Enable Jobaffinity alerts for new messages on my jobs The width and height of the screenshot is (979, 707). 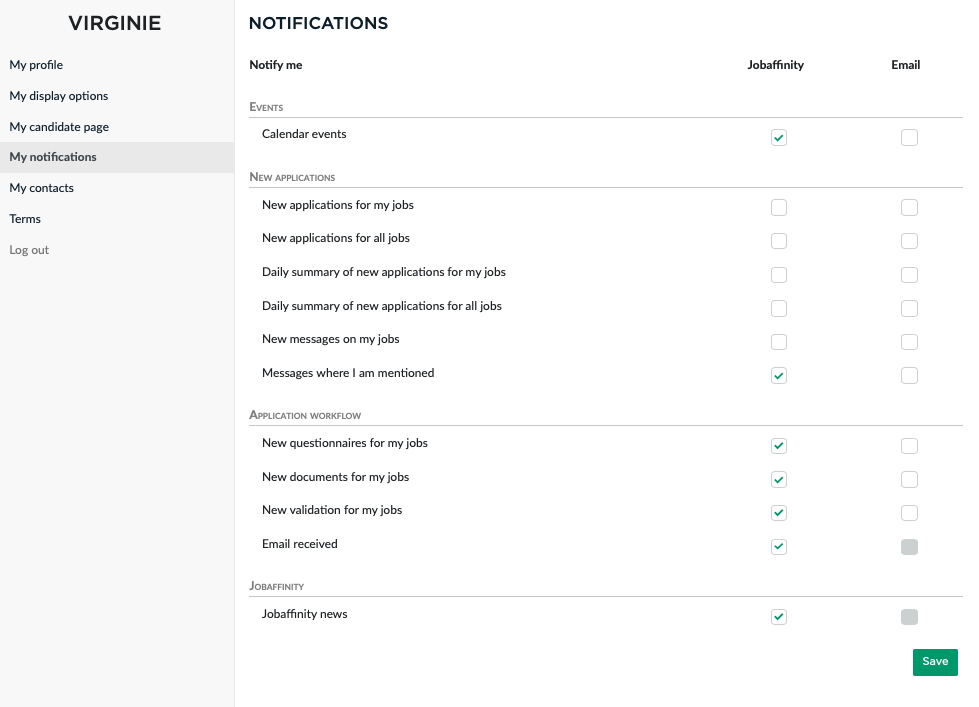pyautogui.click(x=779, y=342)
